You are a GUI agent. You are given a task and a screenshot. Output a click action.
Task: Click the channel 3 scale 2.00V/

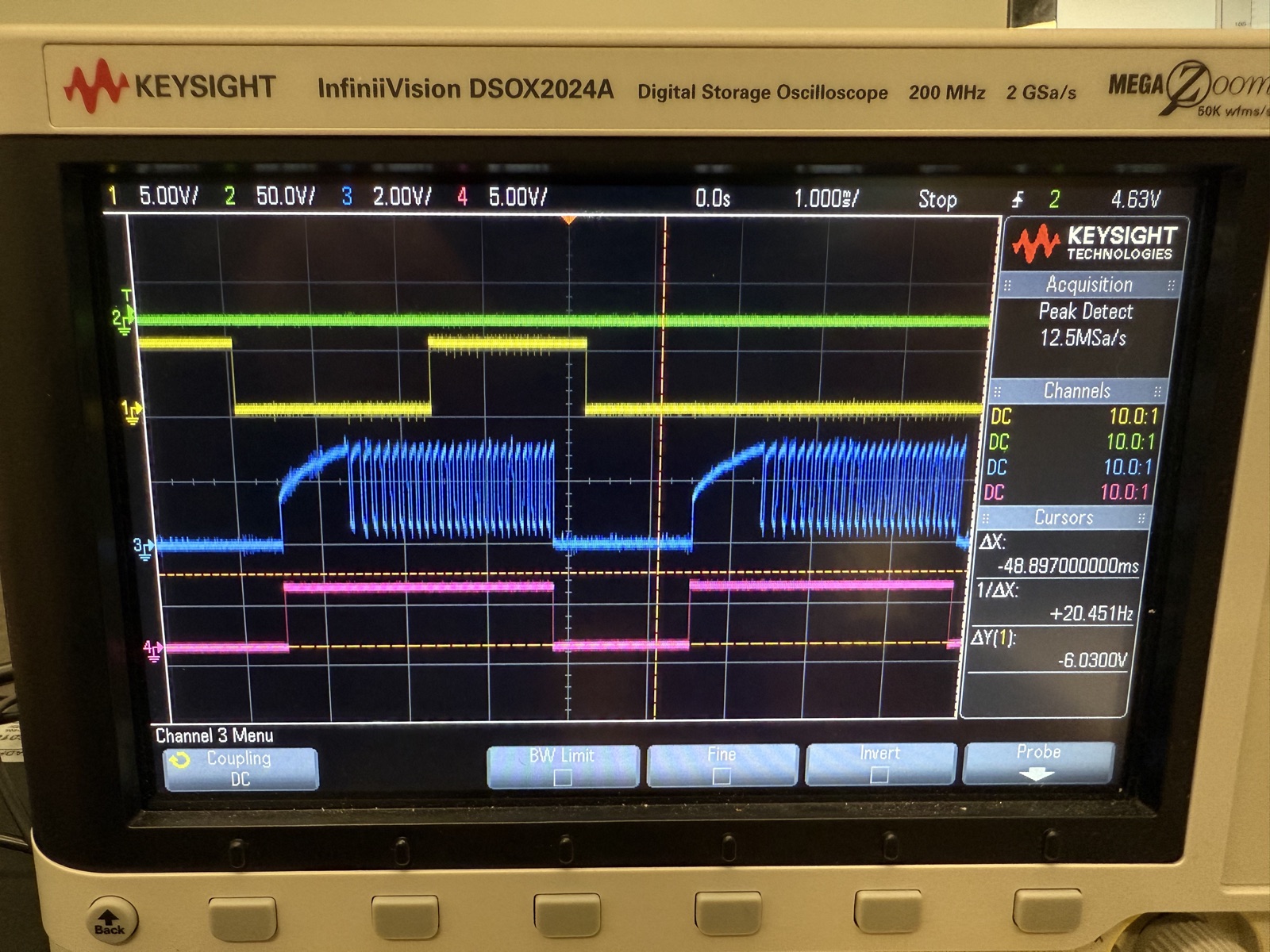tap(402, 196)
